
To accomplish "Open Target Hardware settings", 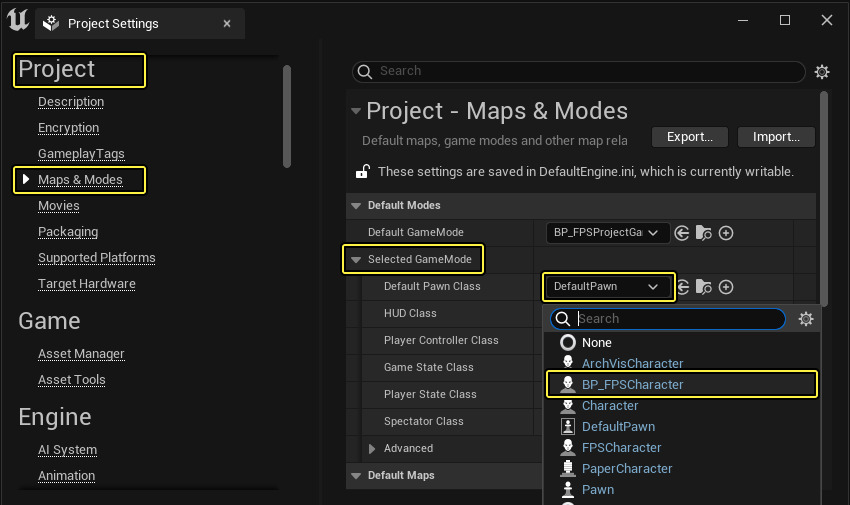I will 87,284.
